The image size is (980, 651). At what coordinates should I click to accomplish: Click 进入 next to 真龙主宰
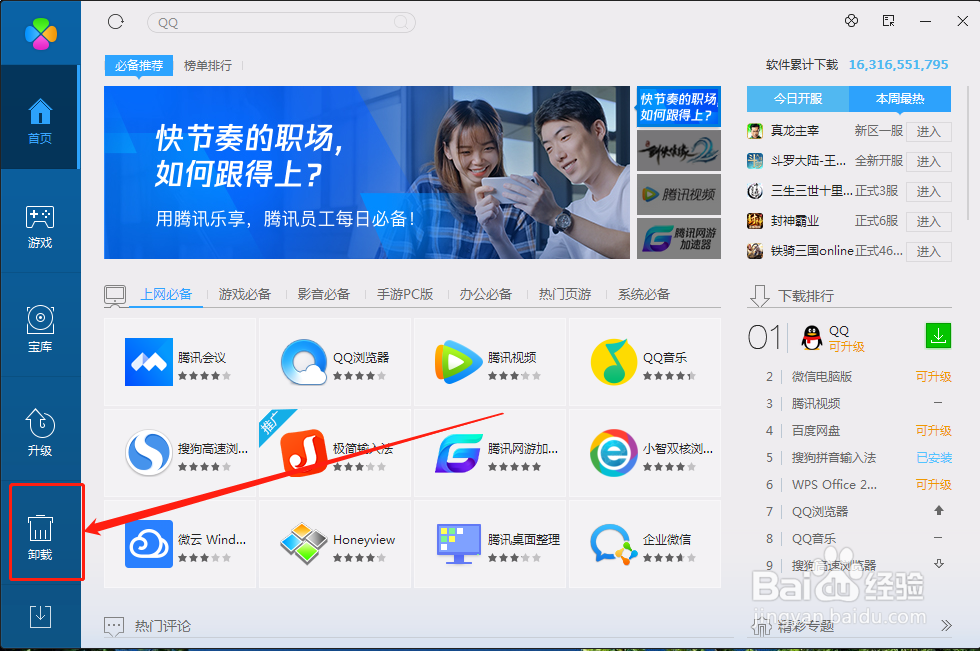click(927, 131)
